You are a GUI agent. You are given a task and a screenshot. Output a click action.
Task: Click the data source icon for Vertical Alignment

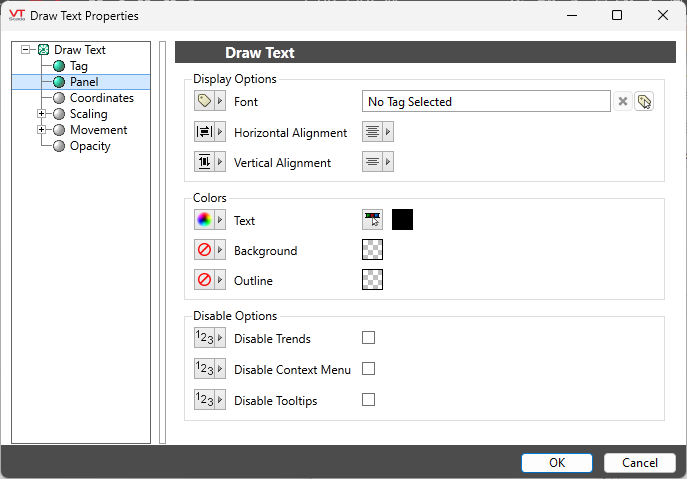pyautogui.click(x=204, y=162)
